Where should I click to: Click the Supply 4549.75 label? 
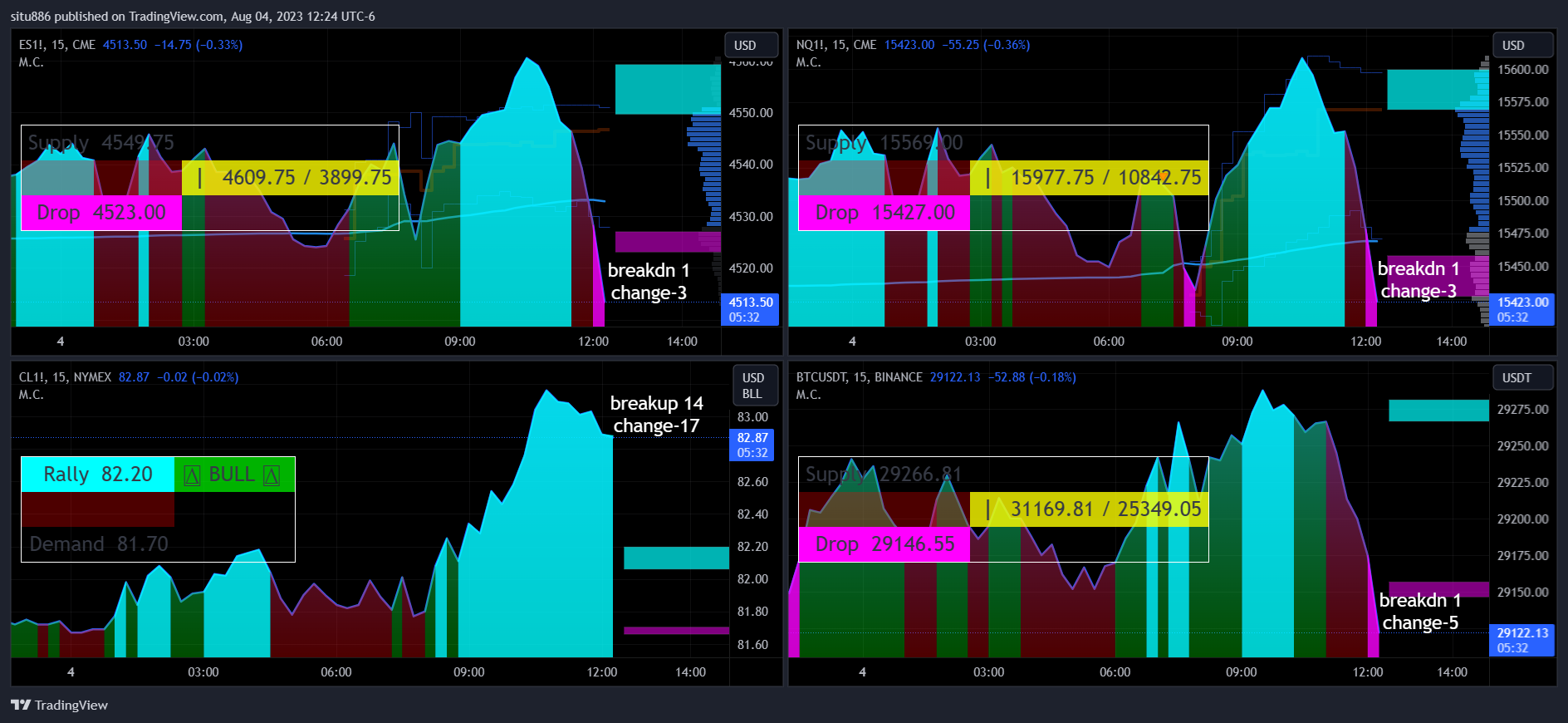(100, 143)
